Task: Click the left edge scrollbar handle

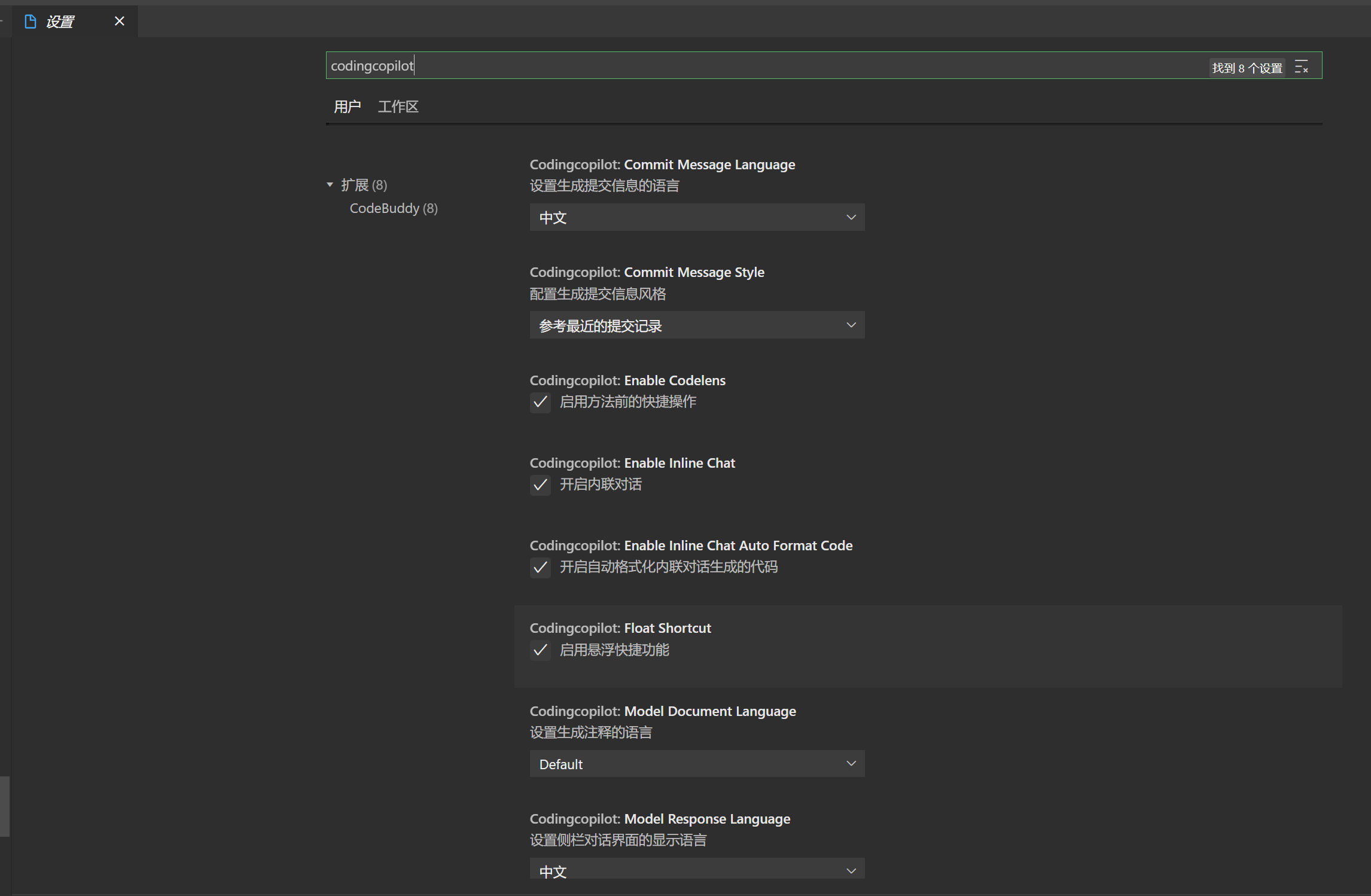Action: point(5,806)
